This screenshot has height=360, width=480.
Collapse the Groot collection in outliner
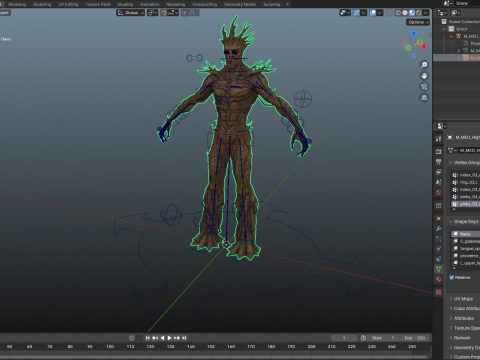click(x=444, y=29)
